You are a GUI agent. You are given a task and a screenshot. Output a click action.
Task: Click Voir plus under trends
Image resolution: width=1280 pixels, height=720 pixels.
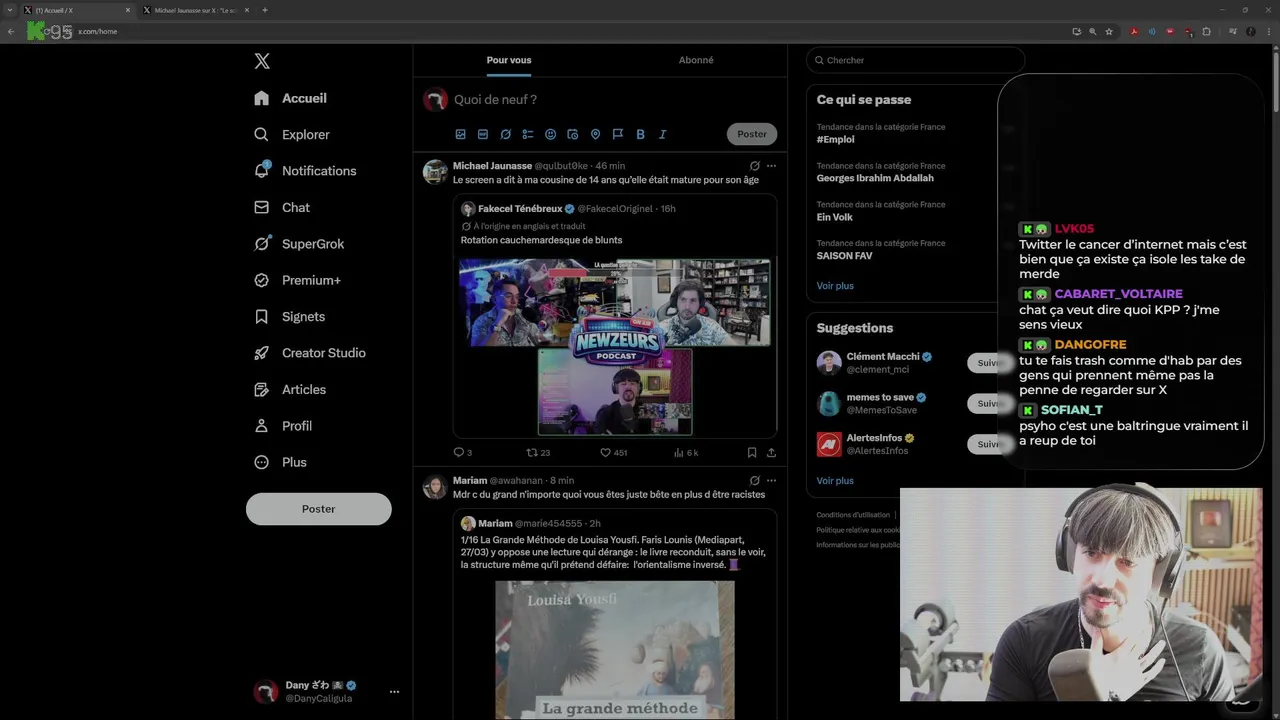click(835, 286)
